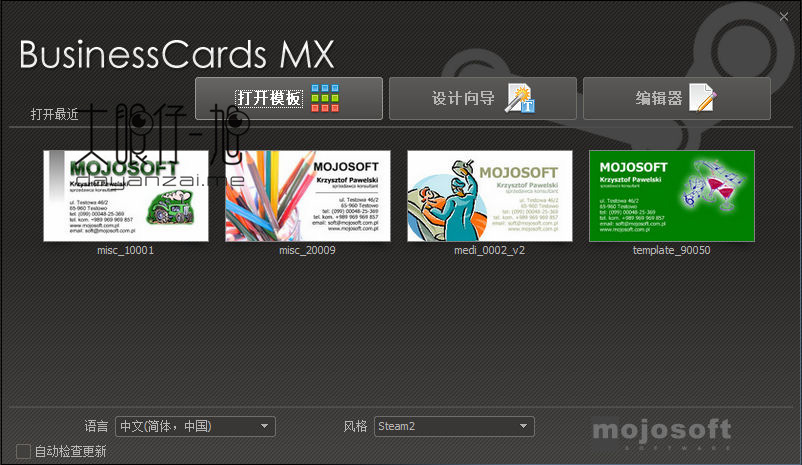Open the green template_90050 thumbnail
Screen dimensions: 802x465
coord(672,196)
